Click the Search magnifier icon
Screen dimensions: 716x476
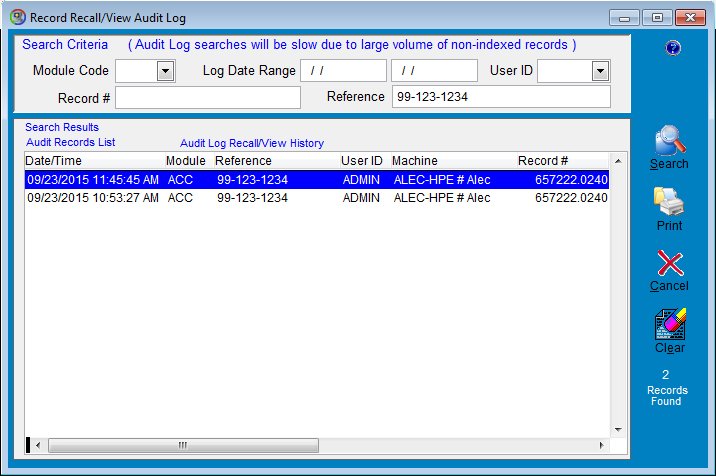point(669,140)
